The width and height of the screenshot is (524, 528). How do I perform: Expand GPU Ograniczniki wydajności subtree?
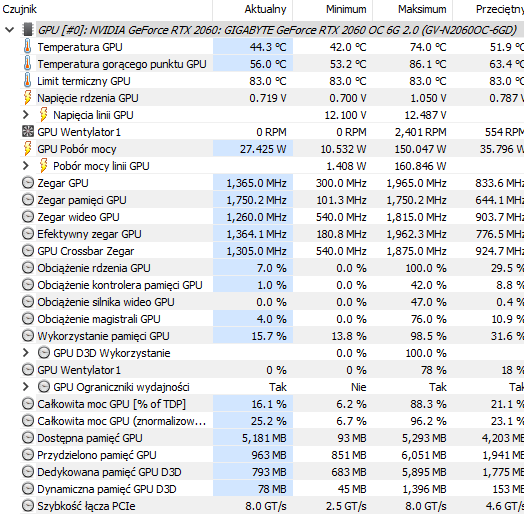pos(26,387)
